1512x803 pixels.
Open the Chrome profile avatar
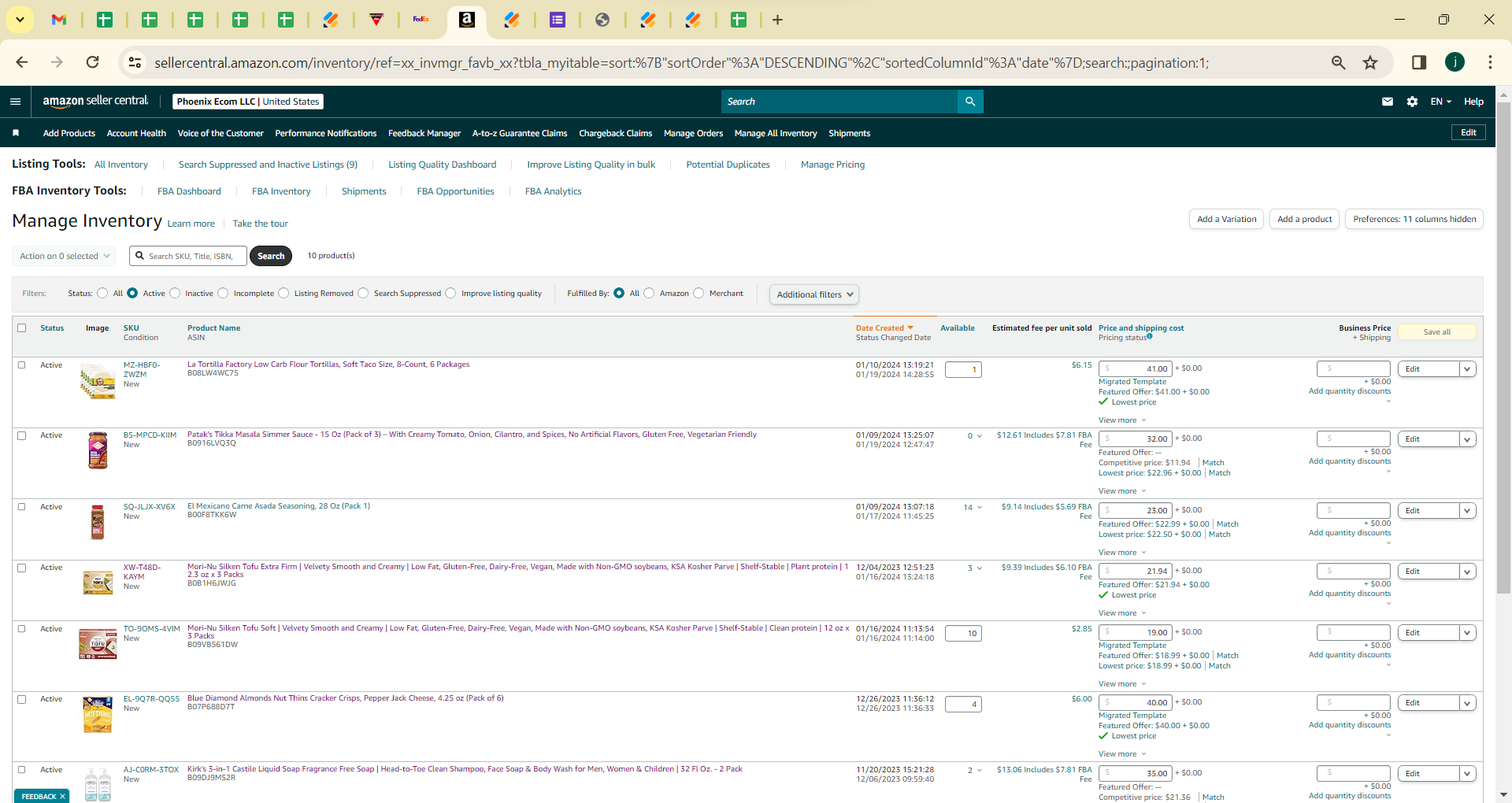[x=1455, y=62]
